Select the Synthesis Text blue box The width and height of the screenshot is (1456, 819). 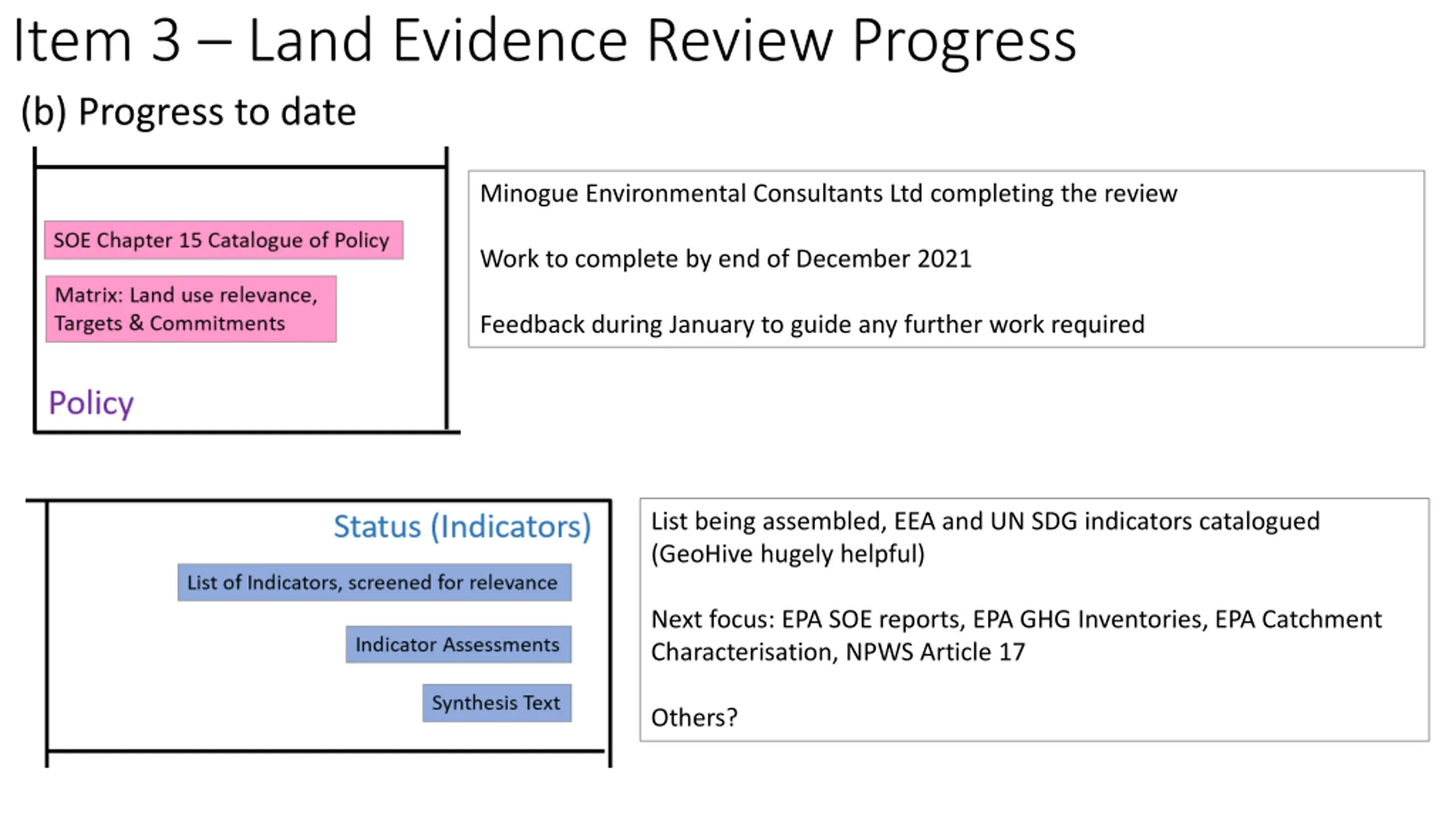tap(496, 703)
